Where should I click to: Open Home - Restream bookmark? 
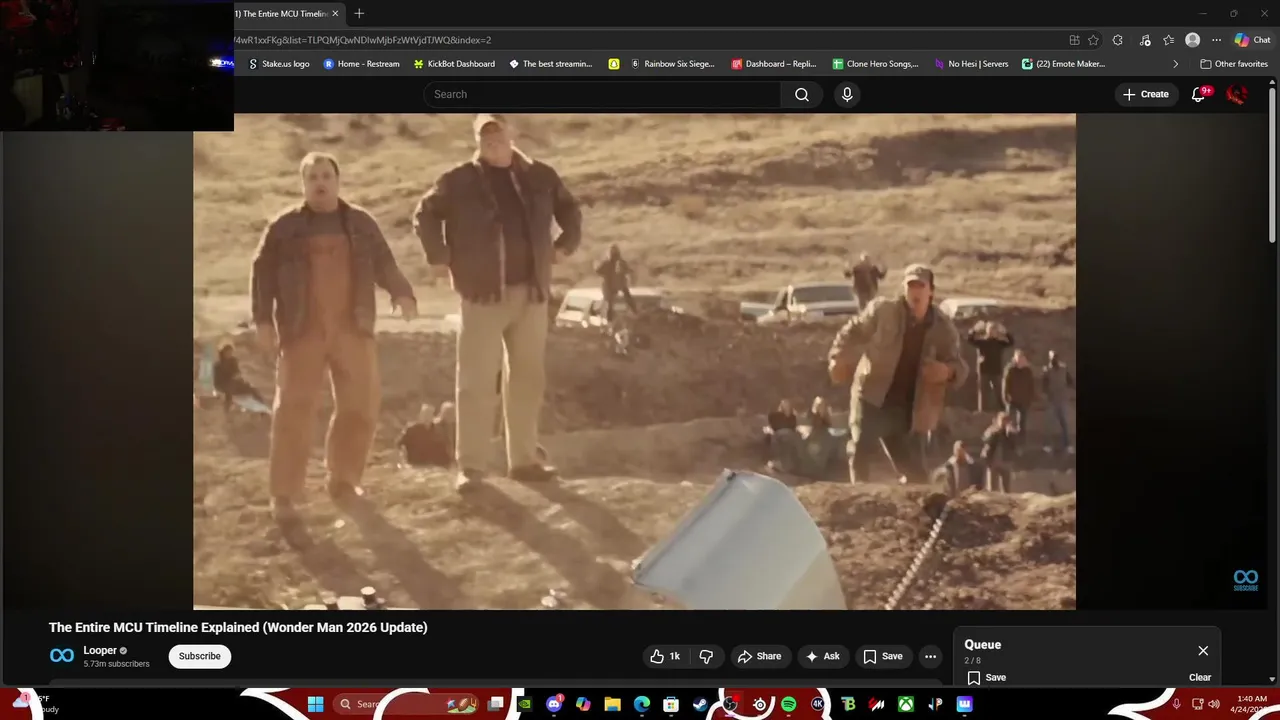tap(361, 64)
